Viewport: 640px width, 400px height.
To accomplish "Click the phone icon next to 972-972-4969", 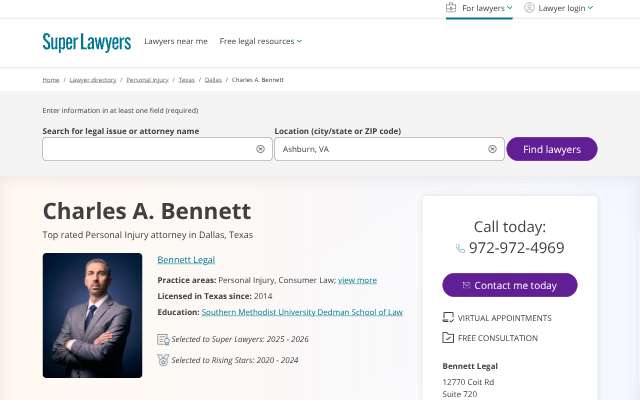I will [460, 248].
